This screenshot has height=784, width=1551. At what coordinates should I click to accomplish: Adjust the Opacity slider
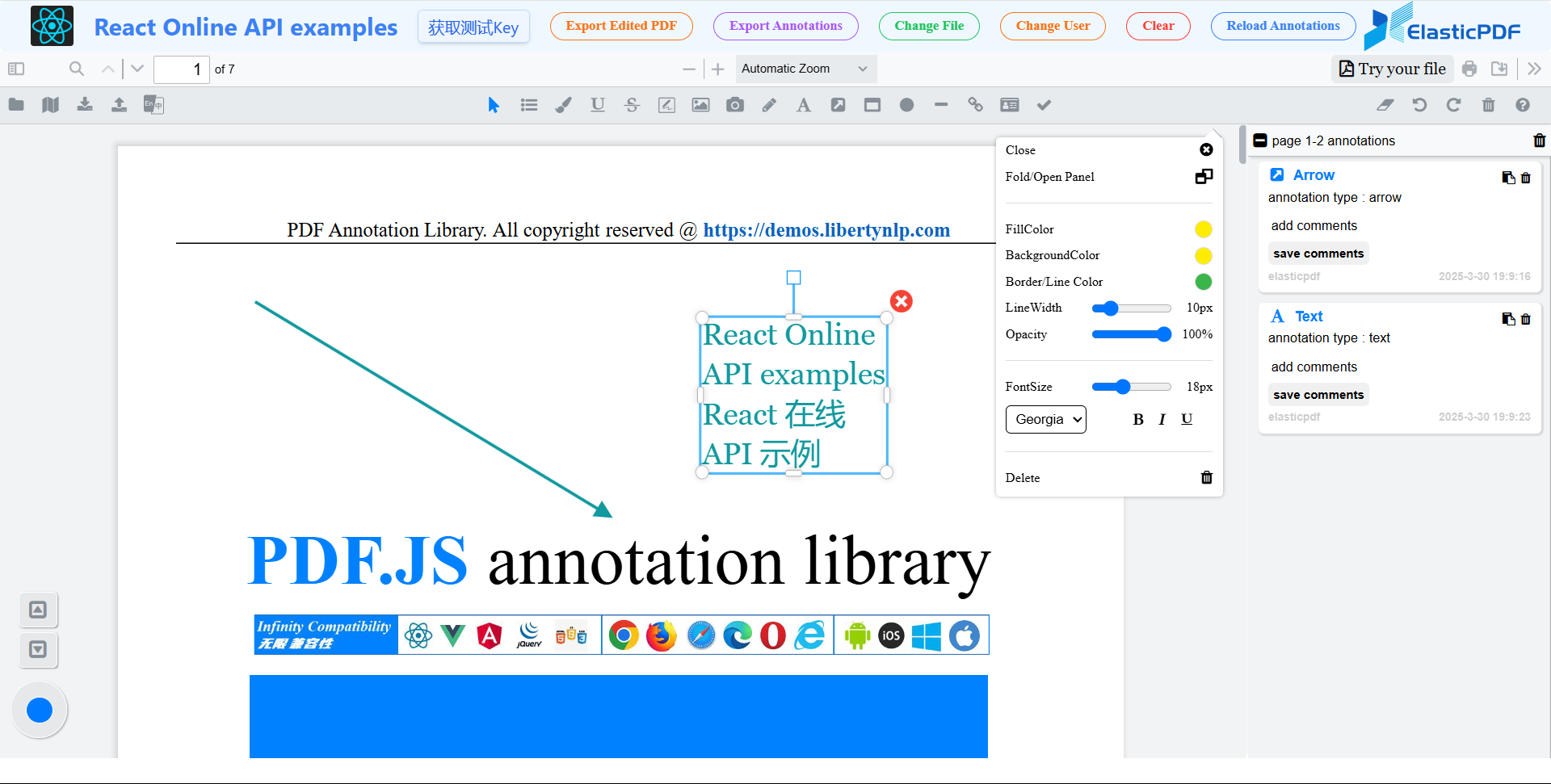(1131, 334)
